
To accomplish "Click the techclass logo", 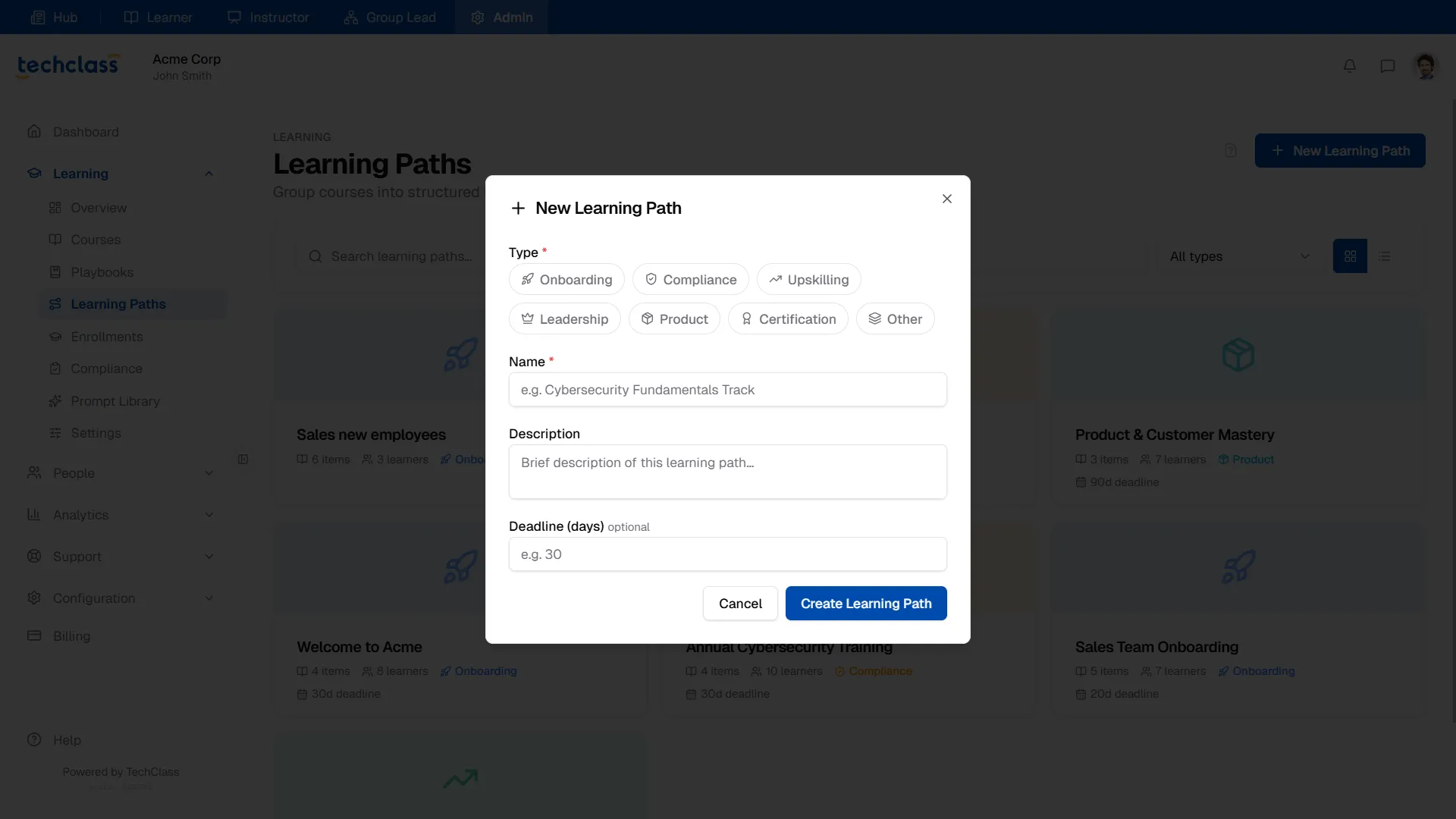I will tap(68, 66).
